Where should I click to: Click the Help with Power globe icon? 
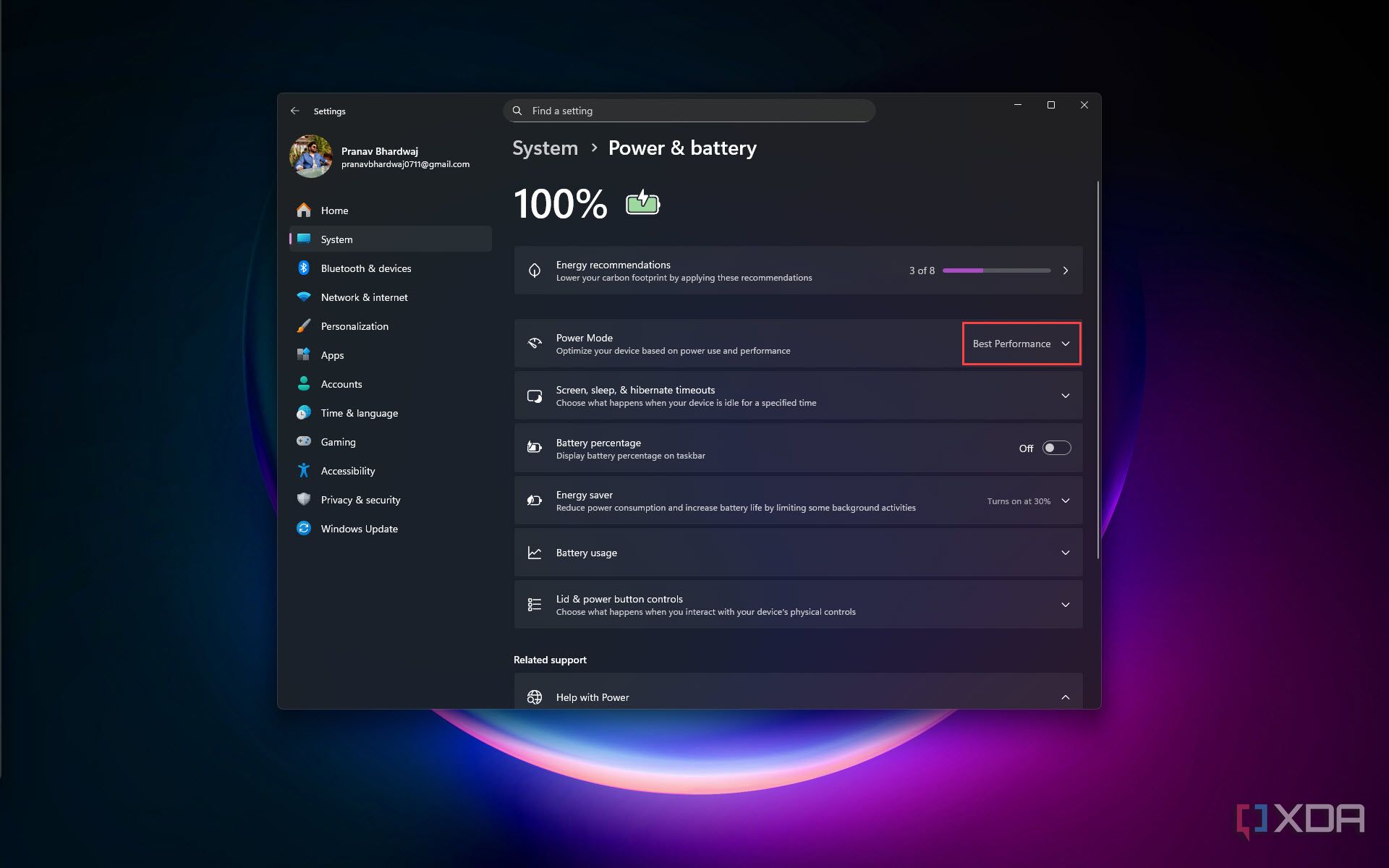535,697
